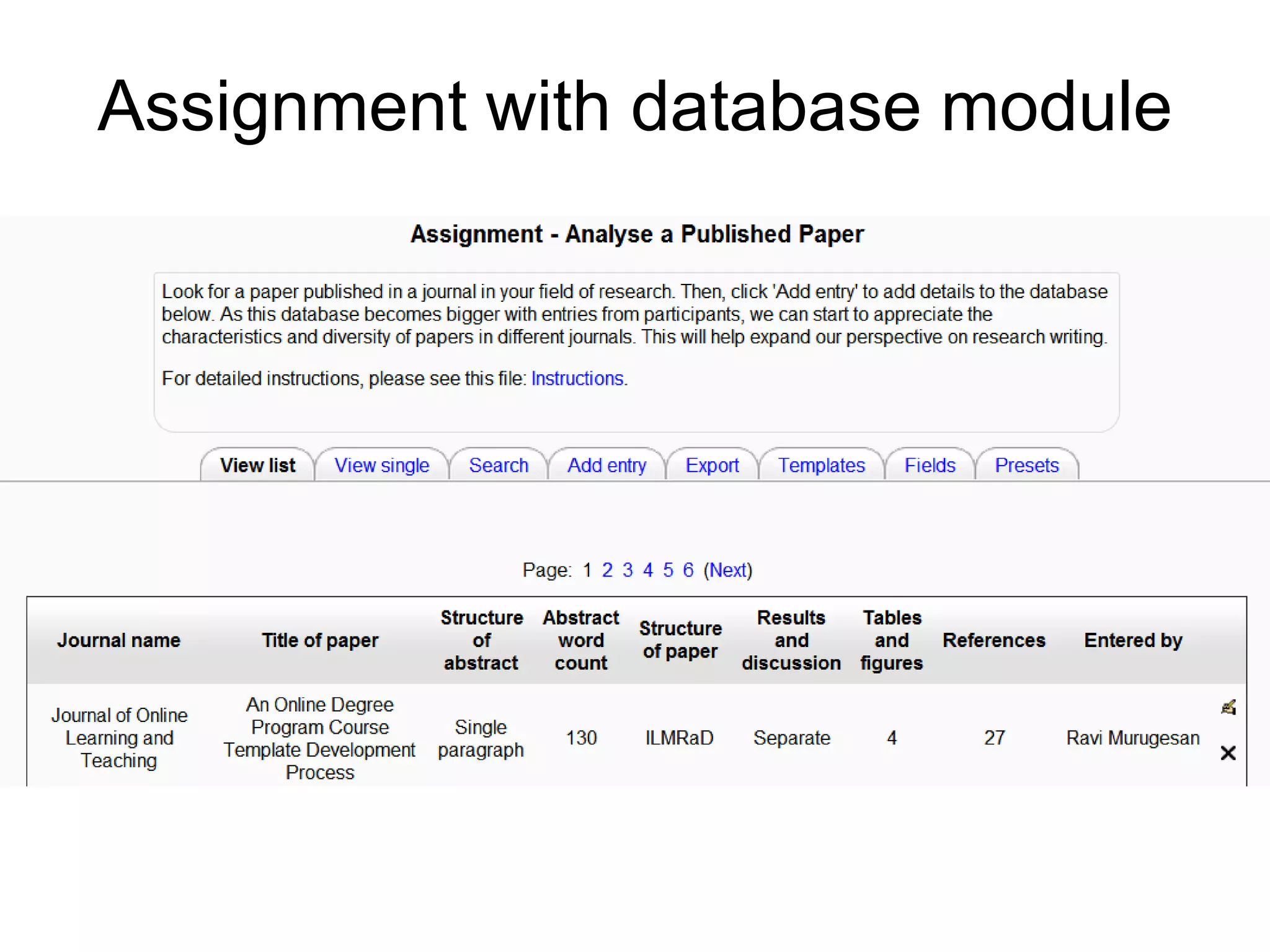
Task: Select the Journal of Online Learning and Teaching cell
Action: pos(119,738)
